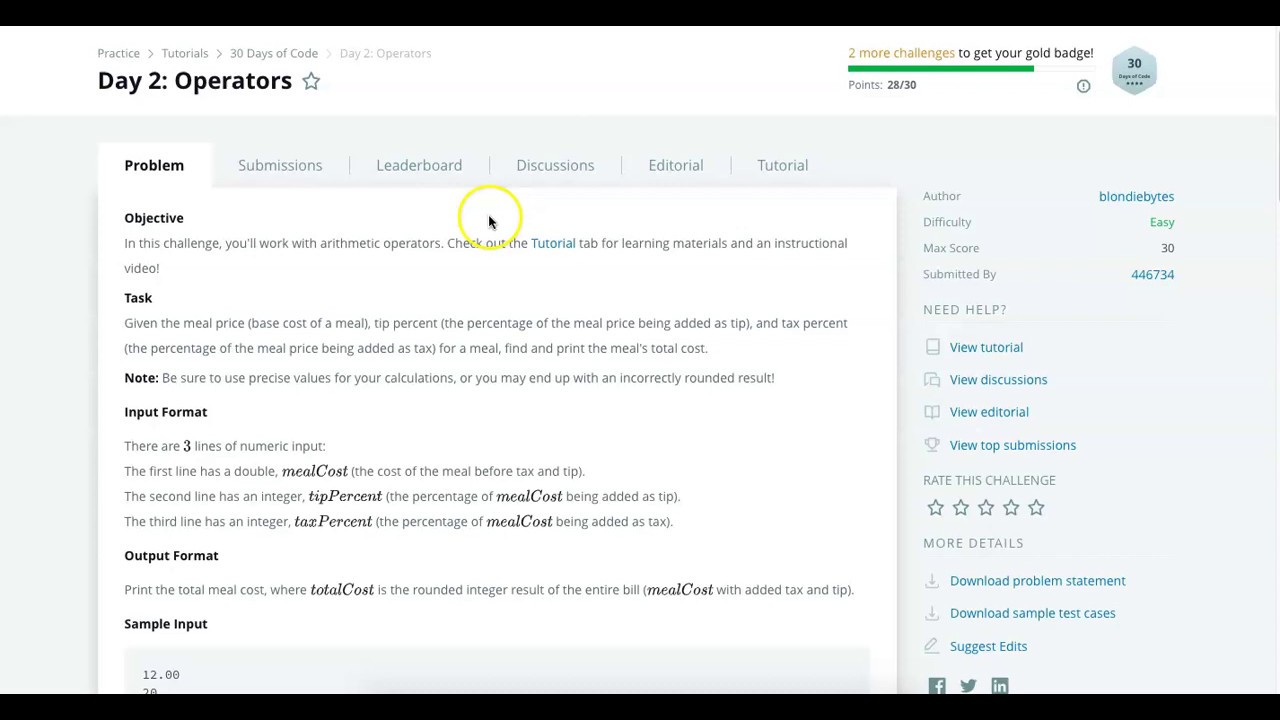Click the Download sample test cases link
This screenshot has height=720, width=1280.
coord(1032,613)
